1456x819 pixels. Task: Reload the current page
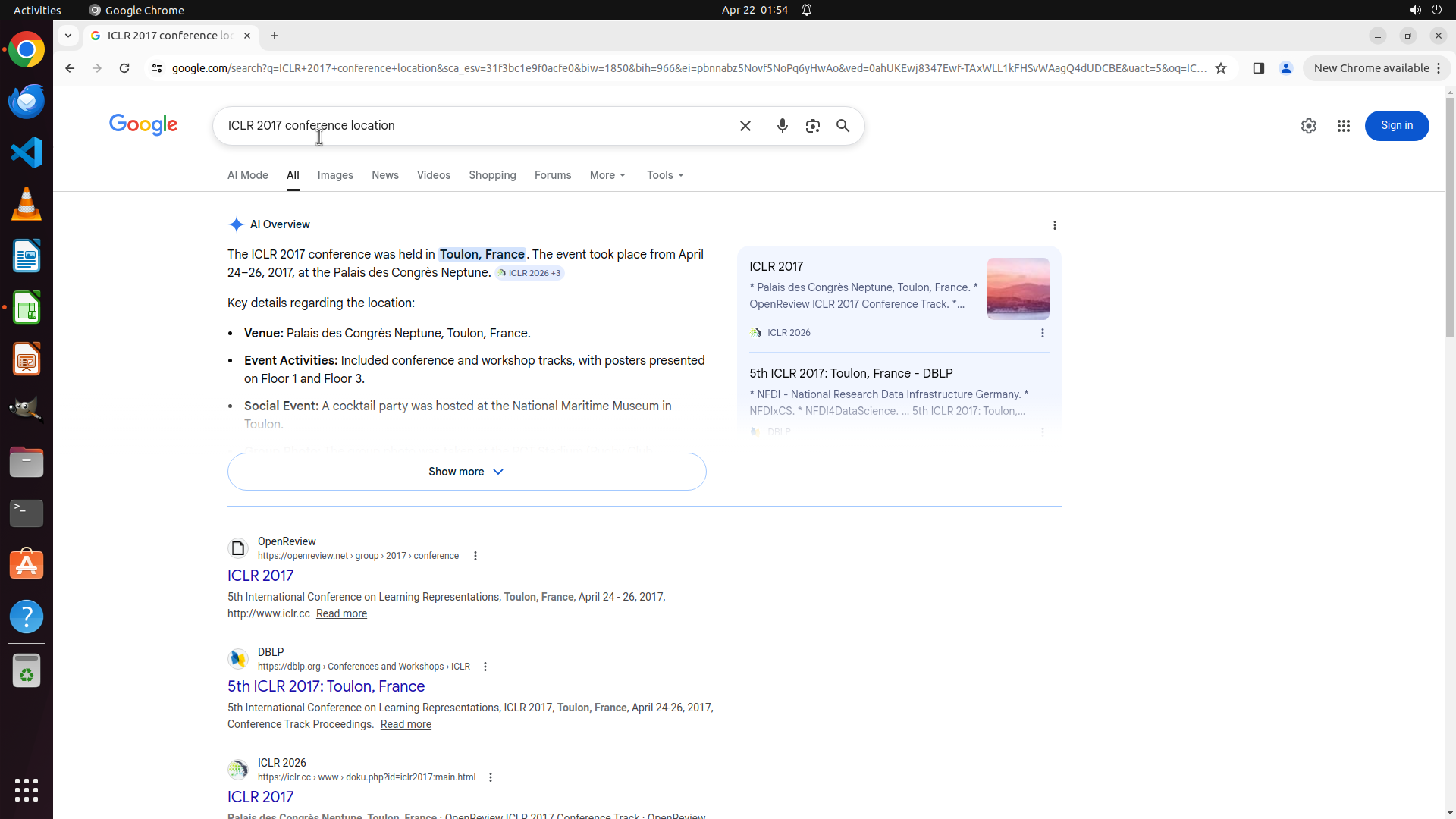[124, 68]
